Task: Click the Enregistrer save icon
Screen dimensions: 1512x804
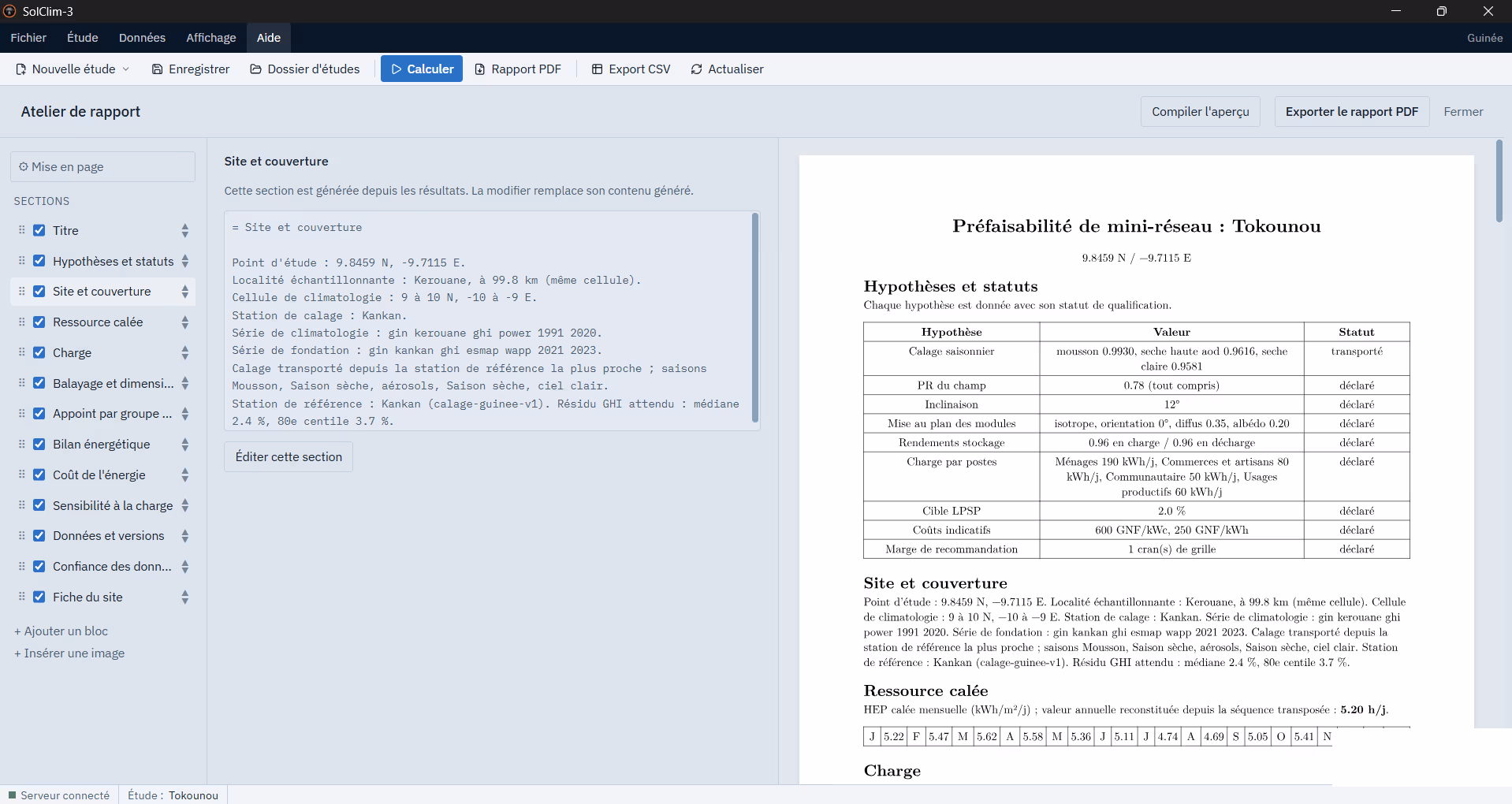Action: [158, 69]
